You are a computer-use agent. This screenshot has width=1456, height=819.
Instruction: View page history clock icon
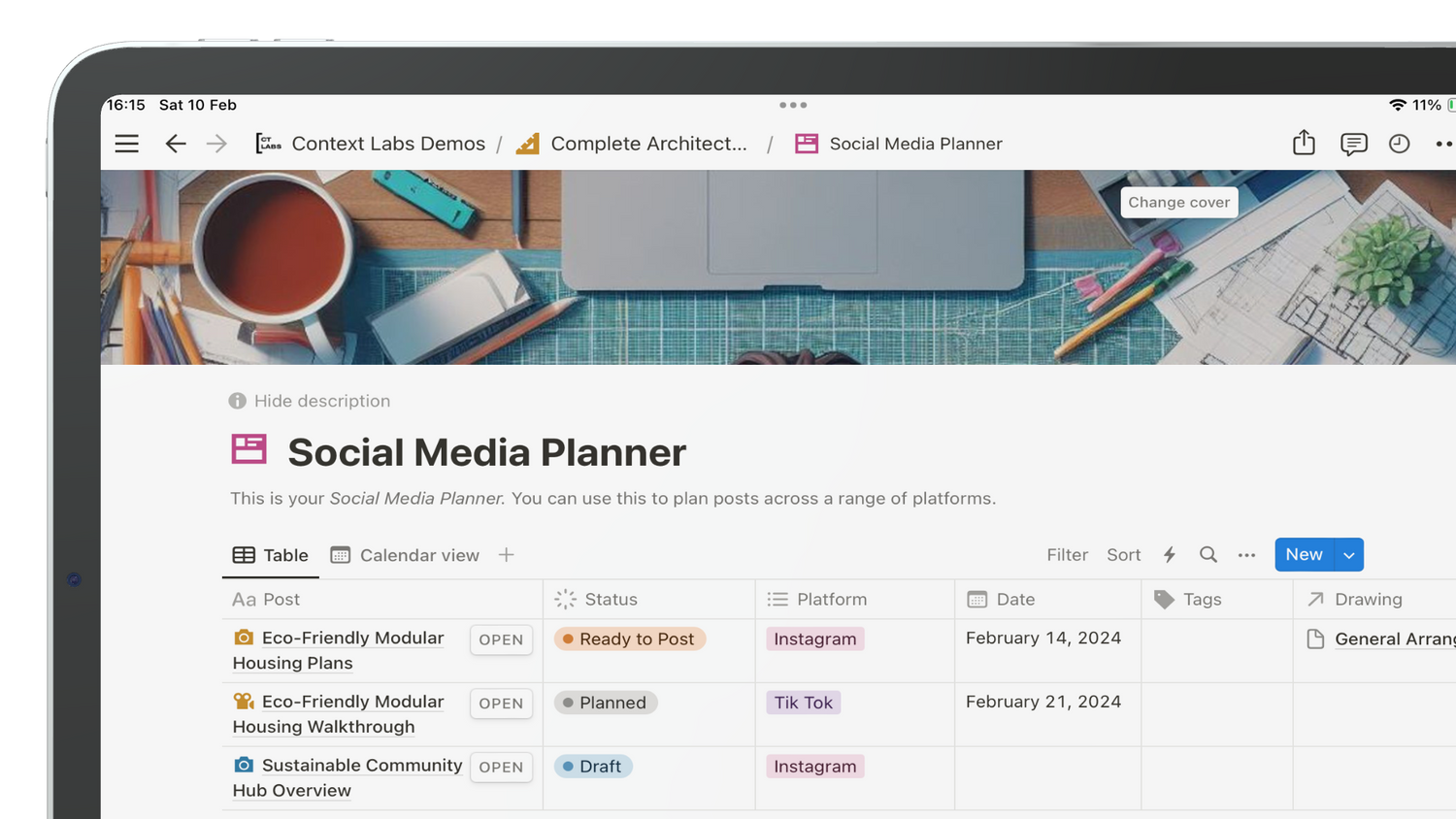[x=1399, y=144]
